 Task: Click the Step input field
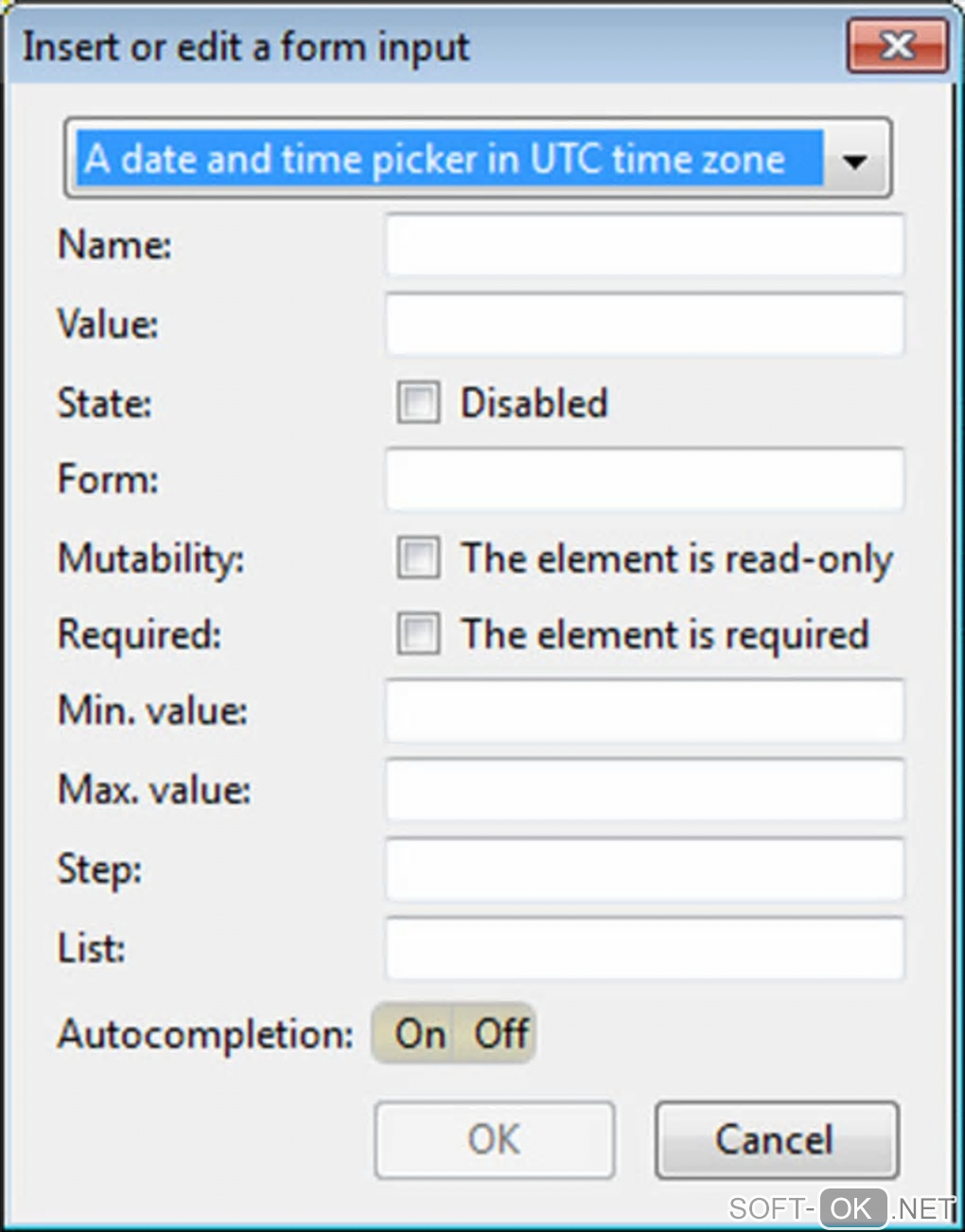[644, 869]
